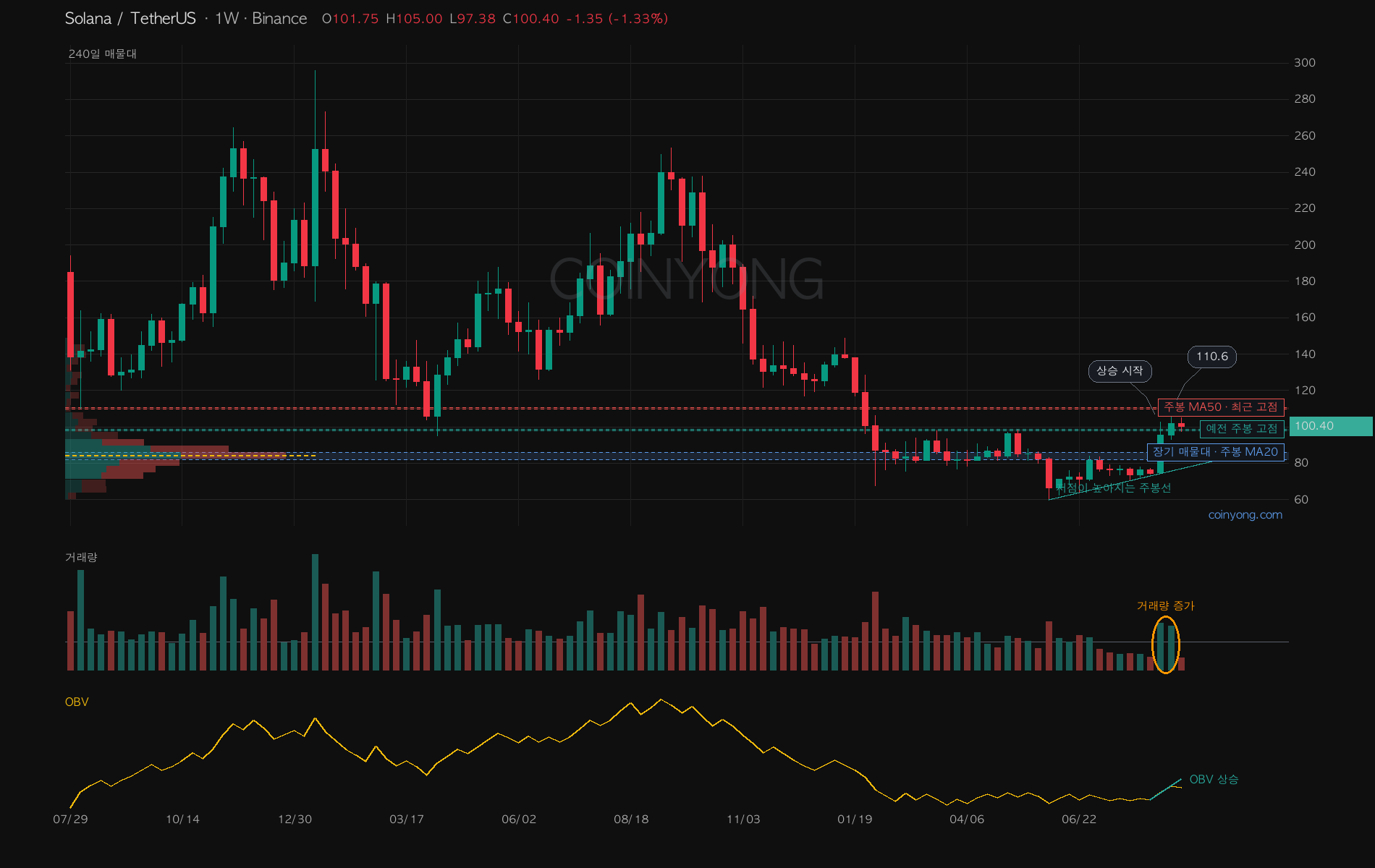
Task: Click the 180 price axis label
Action: 1305,281
